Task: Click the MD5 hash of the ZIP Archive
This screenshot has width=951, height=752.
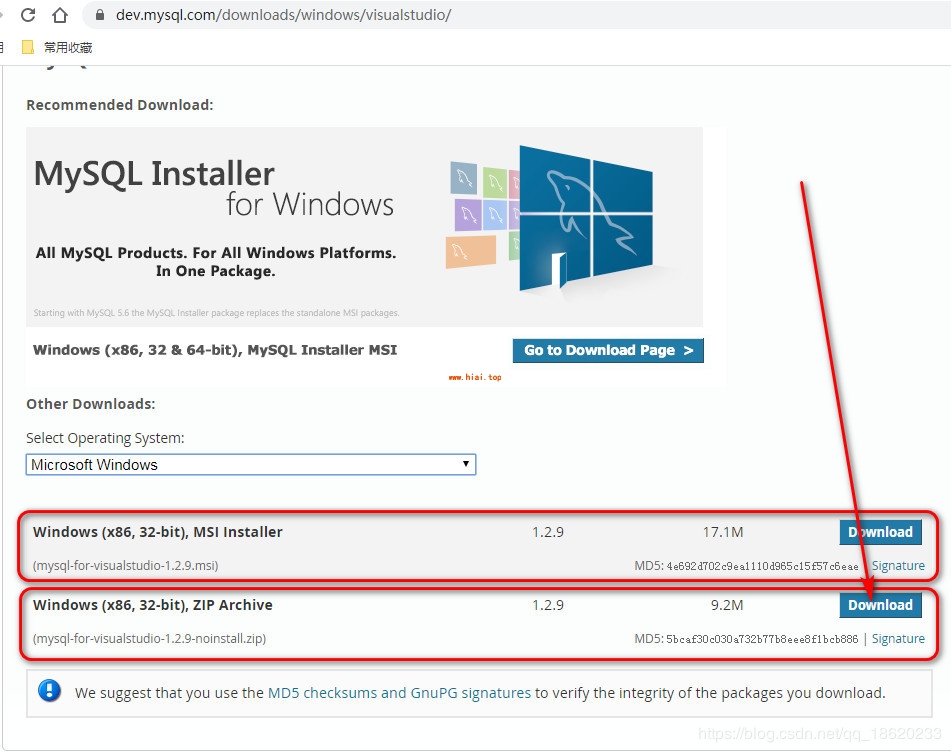Action: 762,639
